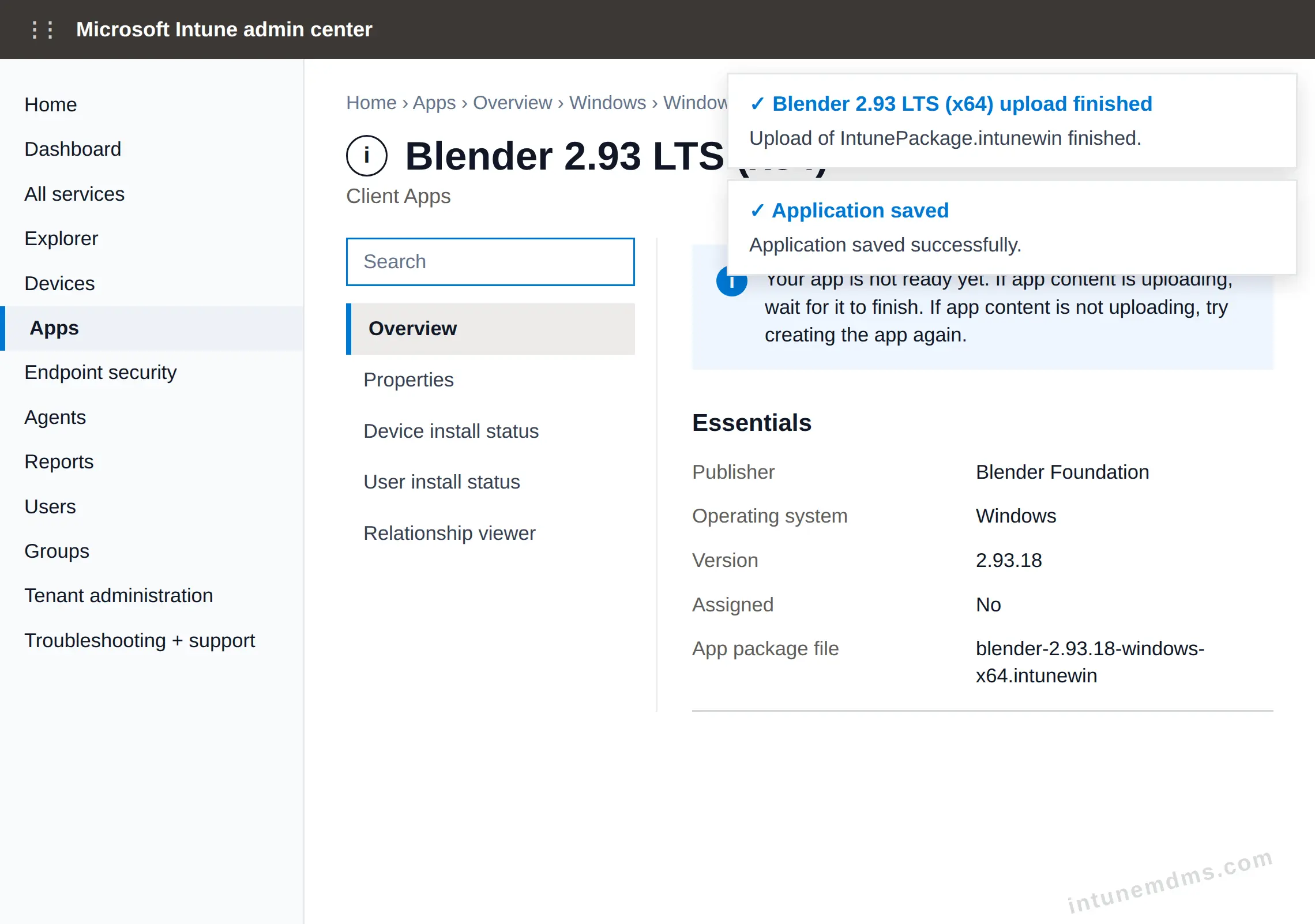Click the Apps breadcrumb link
Viewport: 1315px width, 924px height.
coord(434,103)
